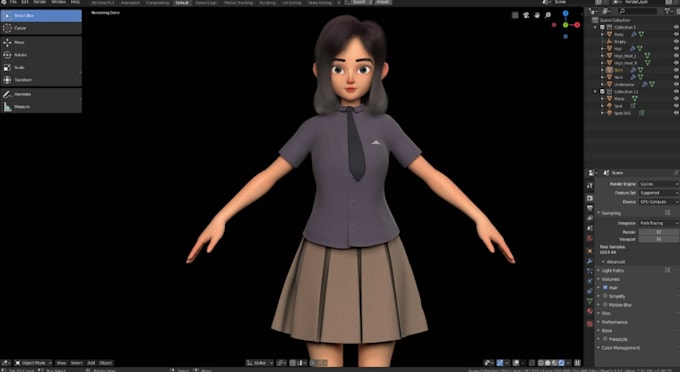Open the viewport Add menu
This screenshot has height=372, width=680.
[x=91, y=363]
